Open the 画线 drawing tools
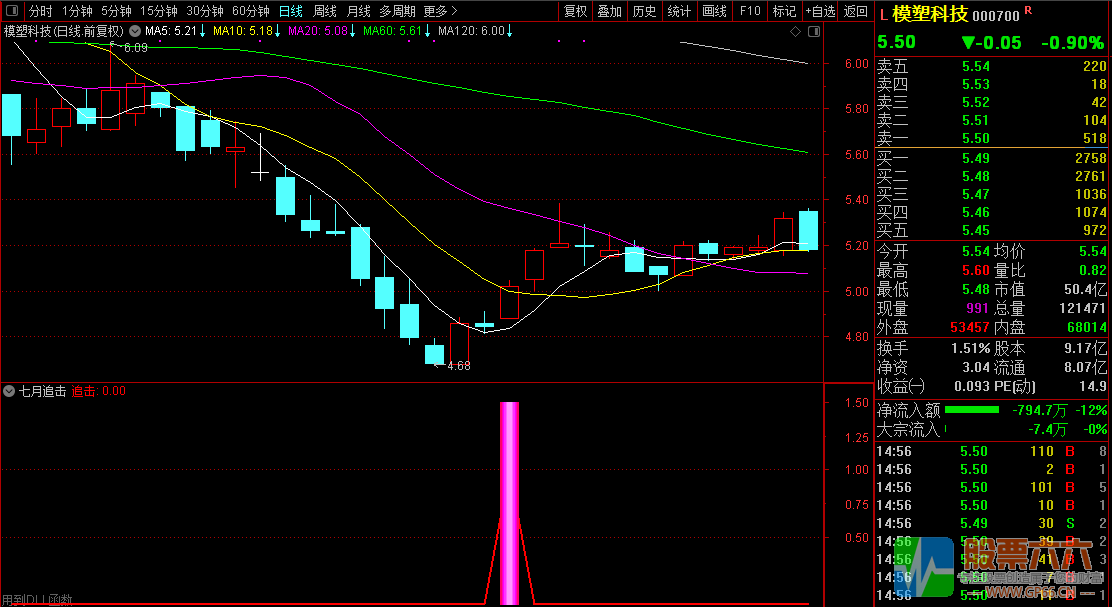 point(714,11)
